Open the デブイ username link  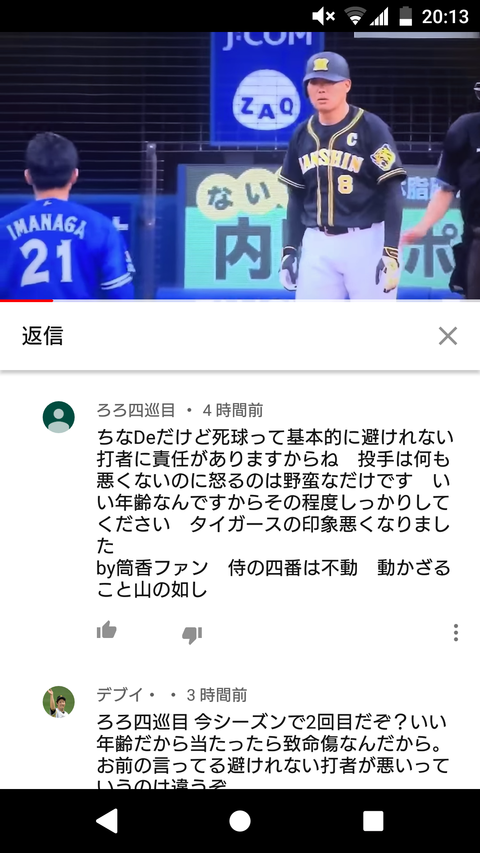click(x=120, y=695)
